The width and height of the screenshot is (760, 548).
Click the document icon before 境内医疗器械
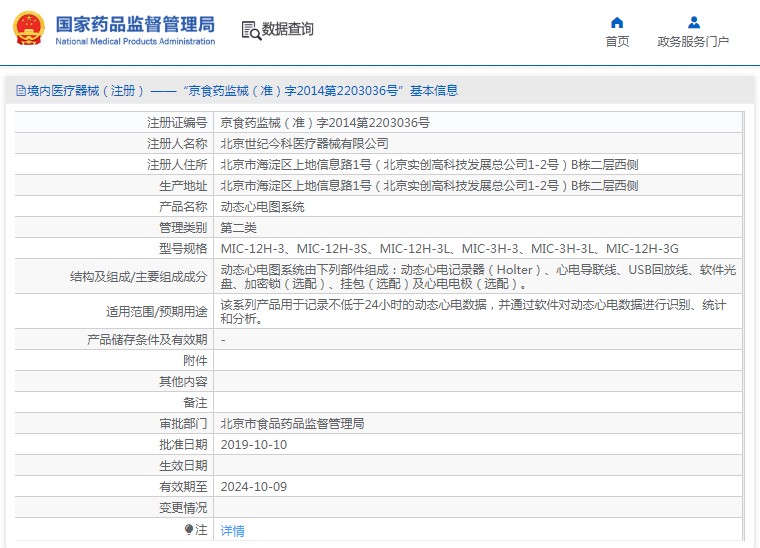pos(20,90)
